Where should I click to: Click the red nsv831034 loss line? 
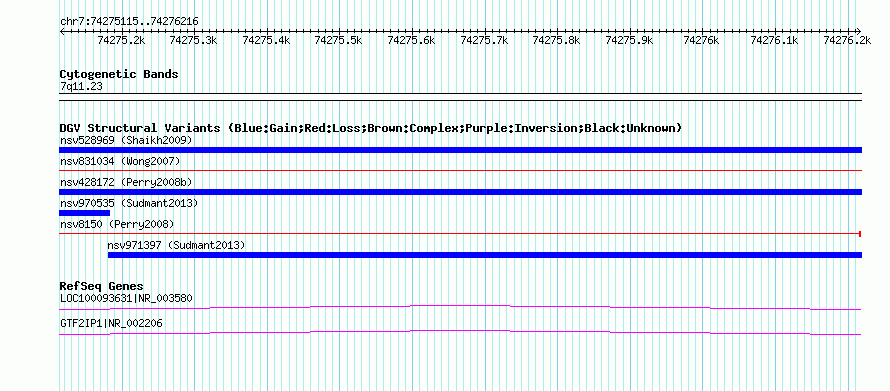point(460,170)
